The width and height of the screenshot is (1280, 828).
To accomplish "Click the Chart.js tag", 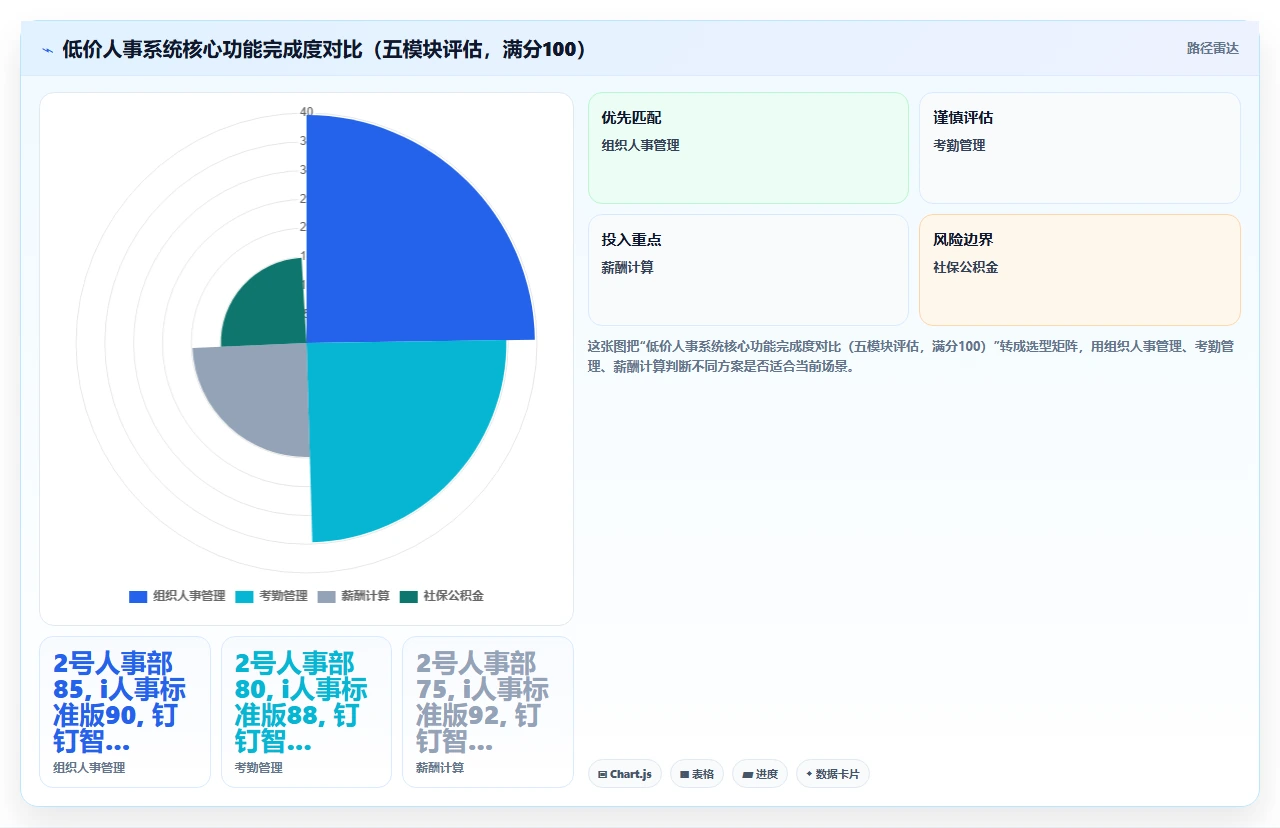I will [625, 774].
